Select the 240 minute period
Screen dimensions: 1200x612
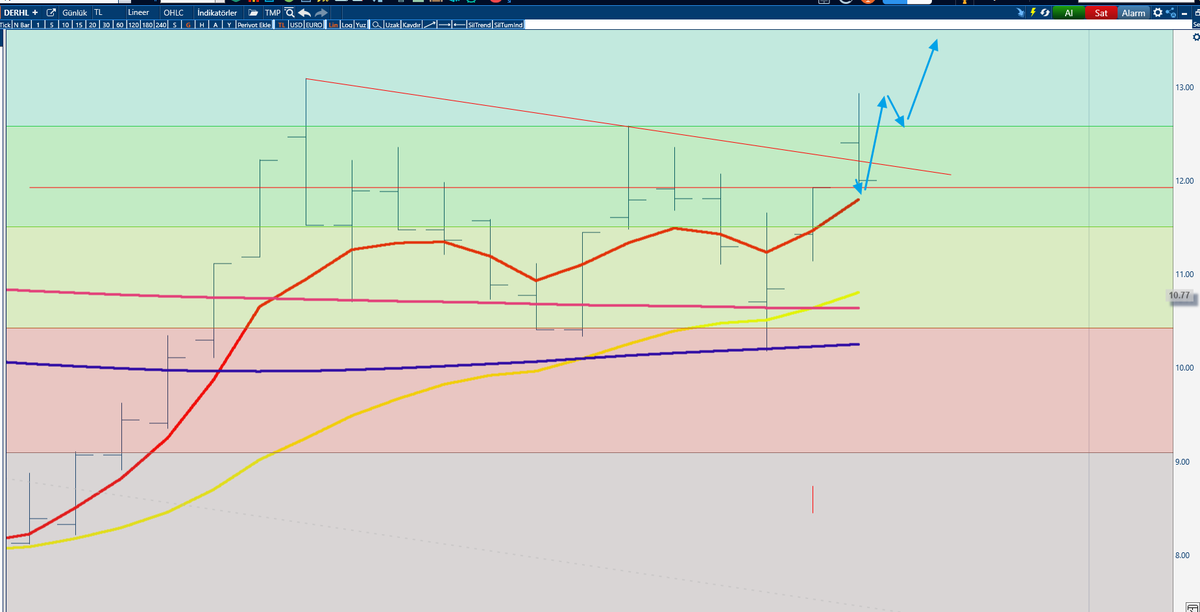(161, 24)
